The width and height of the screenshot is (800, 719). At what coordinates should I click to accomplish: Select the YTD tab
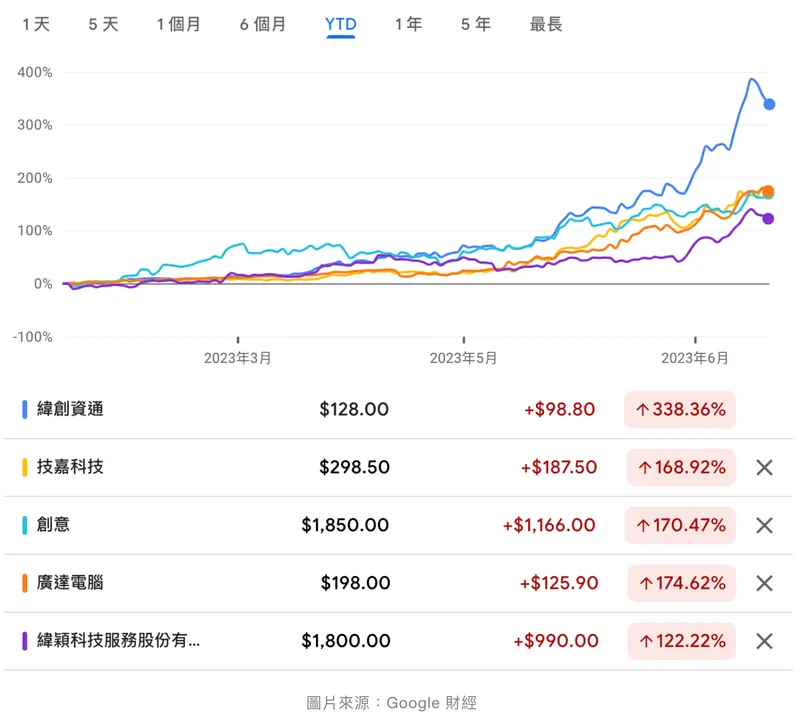(x=341, y=24)
